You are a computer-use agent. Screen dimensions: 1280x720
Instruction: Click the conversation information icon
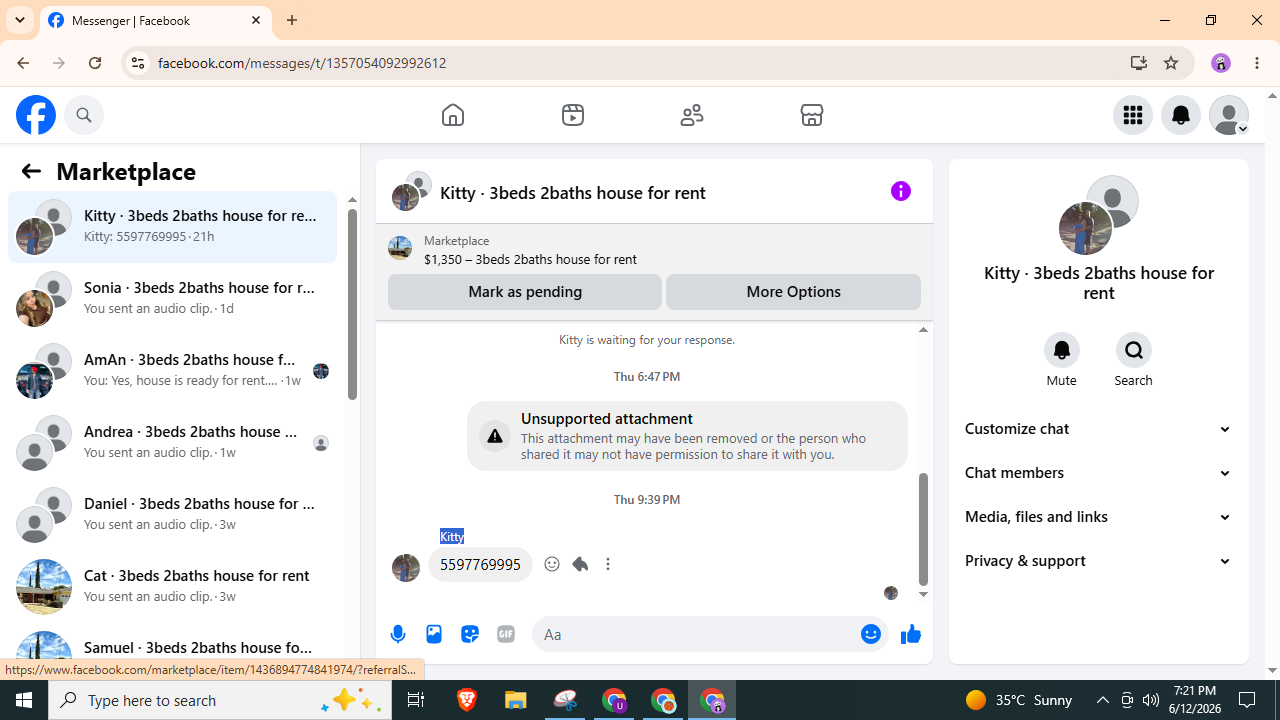coord(901,191)
